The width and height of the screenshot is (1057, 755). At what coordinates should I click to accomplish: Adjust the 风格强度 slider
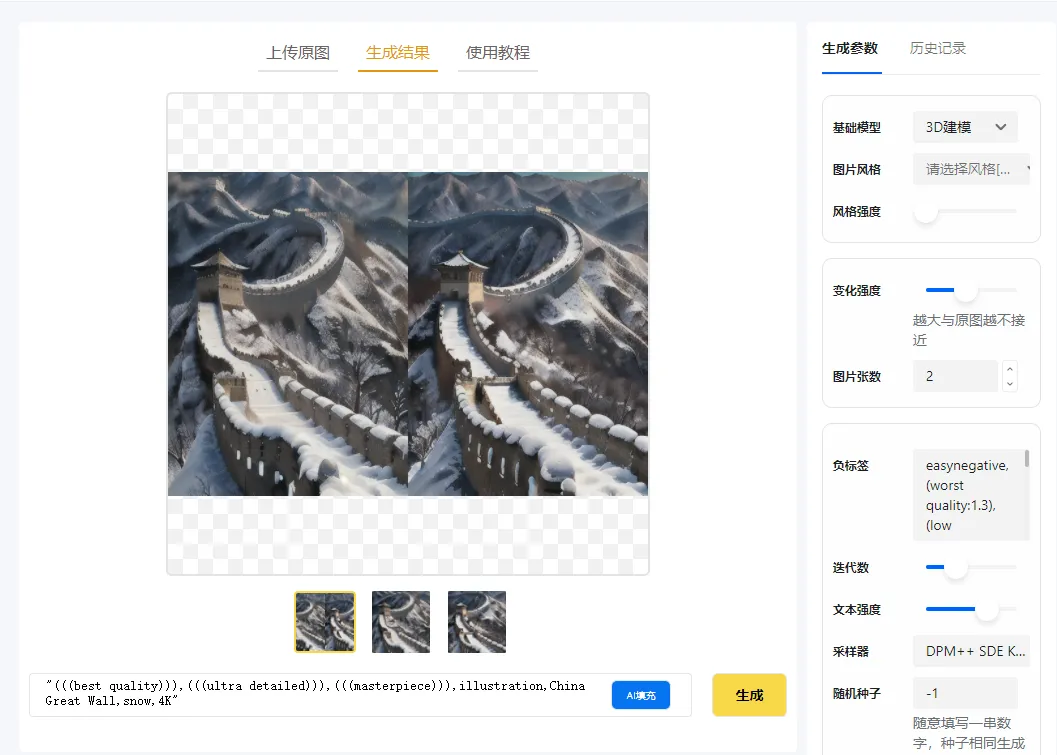tap(927, 212)
